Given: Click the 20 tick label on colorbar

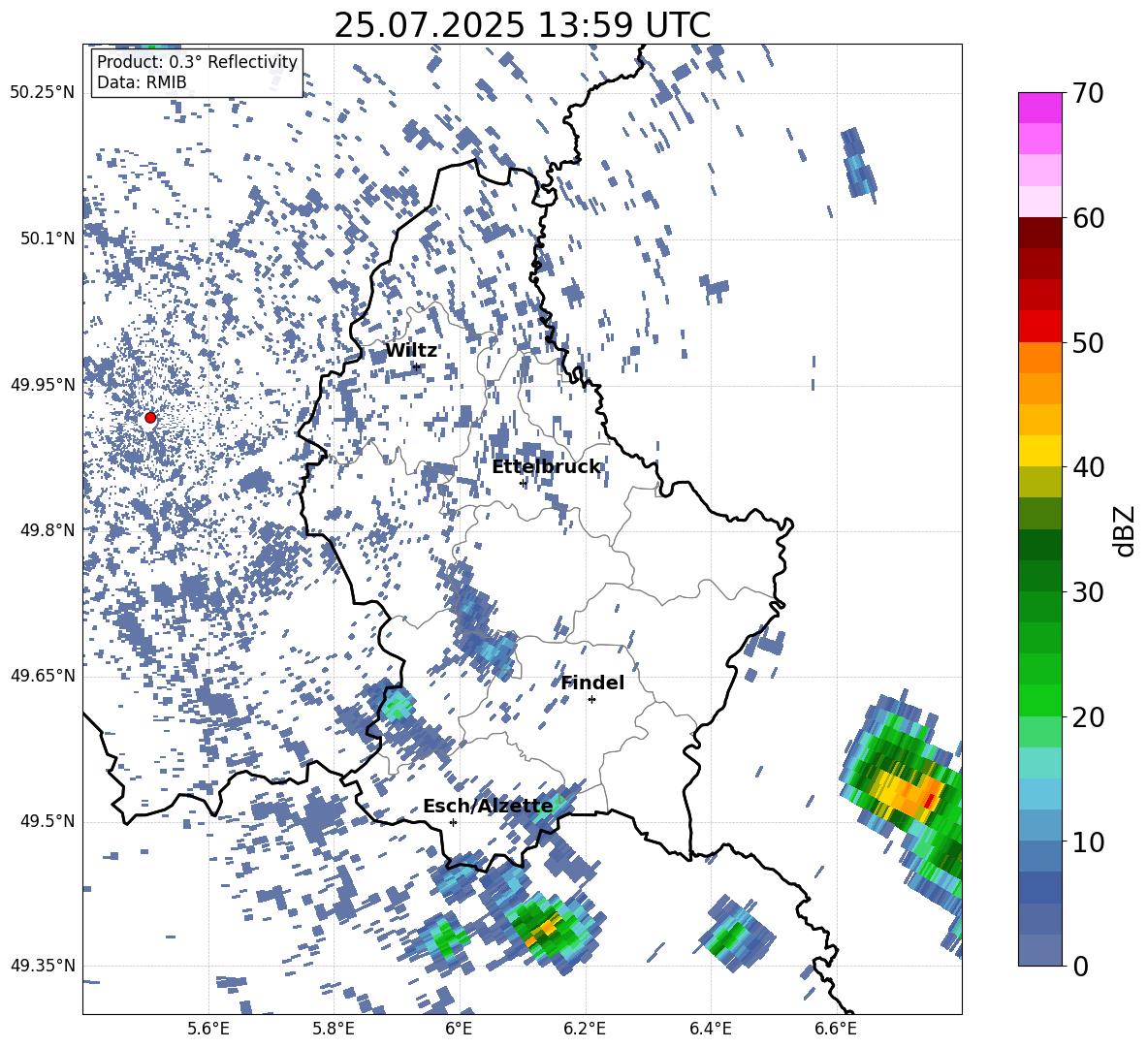Looking at the screenshot, I should tap(1088, 716).
